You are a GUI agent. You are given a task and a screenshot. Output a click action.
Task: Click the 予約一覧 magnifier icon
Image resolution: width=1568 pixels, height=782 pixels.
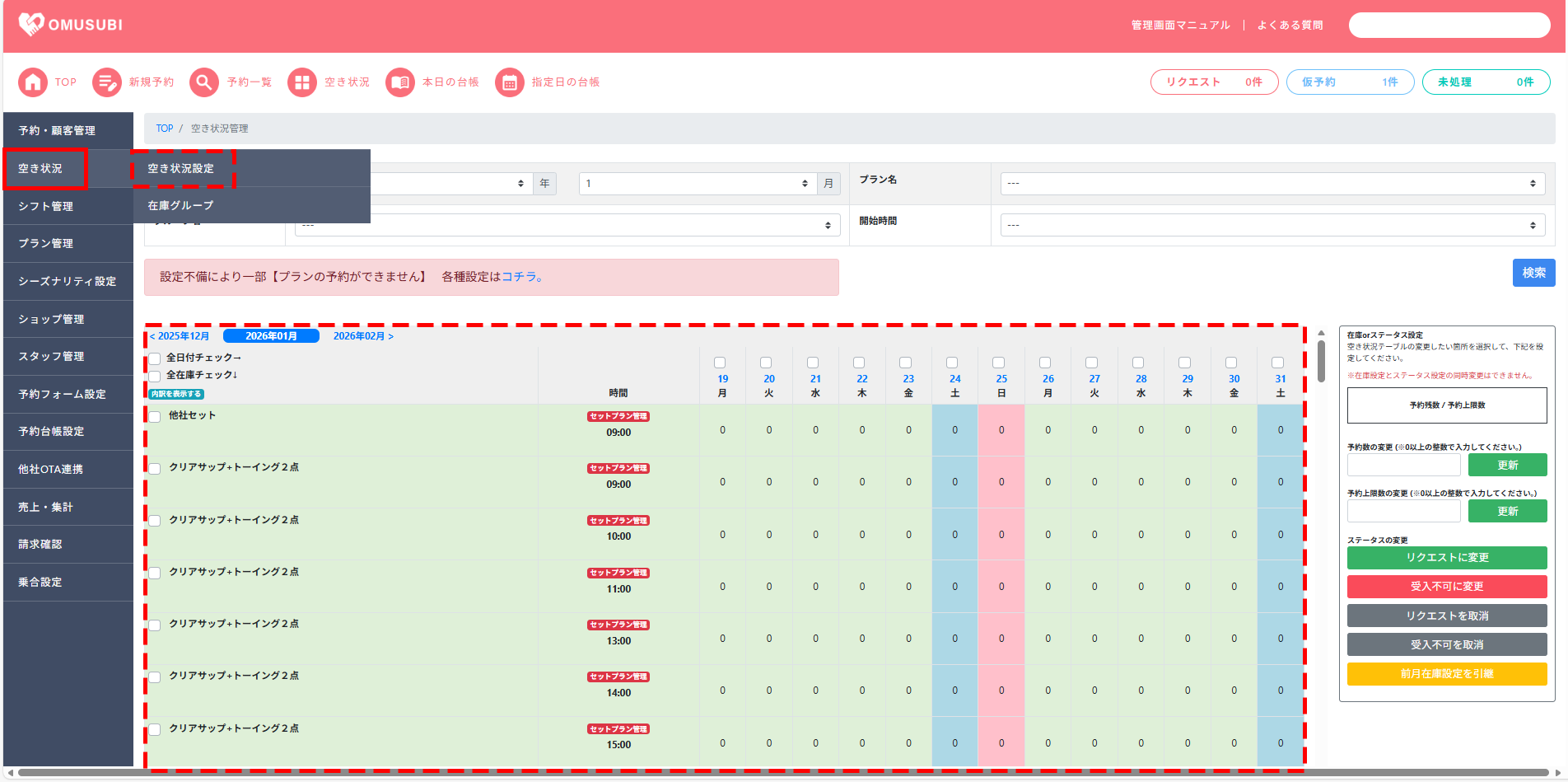203,82
